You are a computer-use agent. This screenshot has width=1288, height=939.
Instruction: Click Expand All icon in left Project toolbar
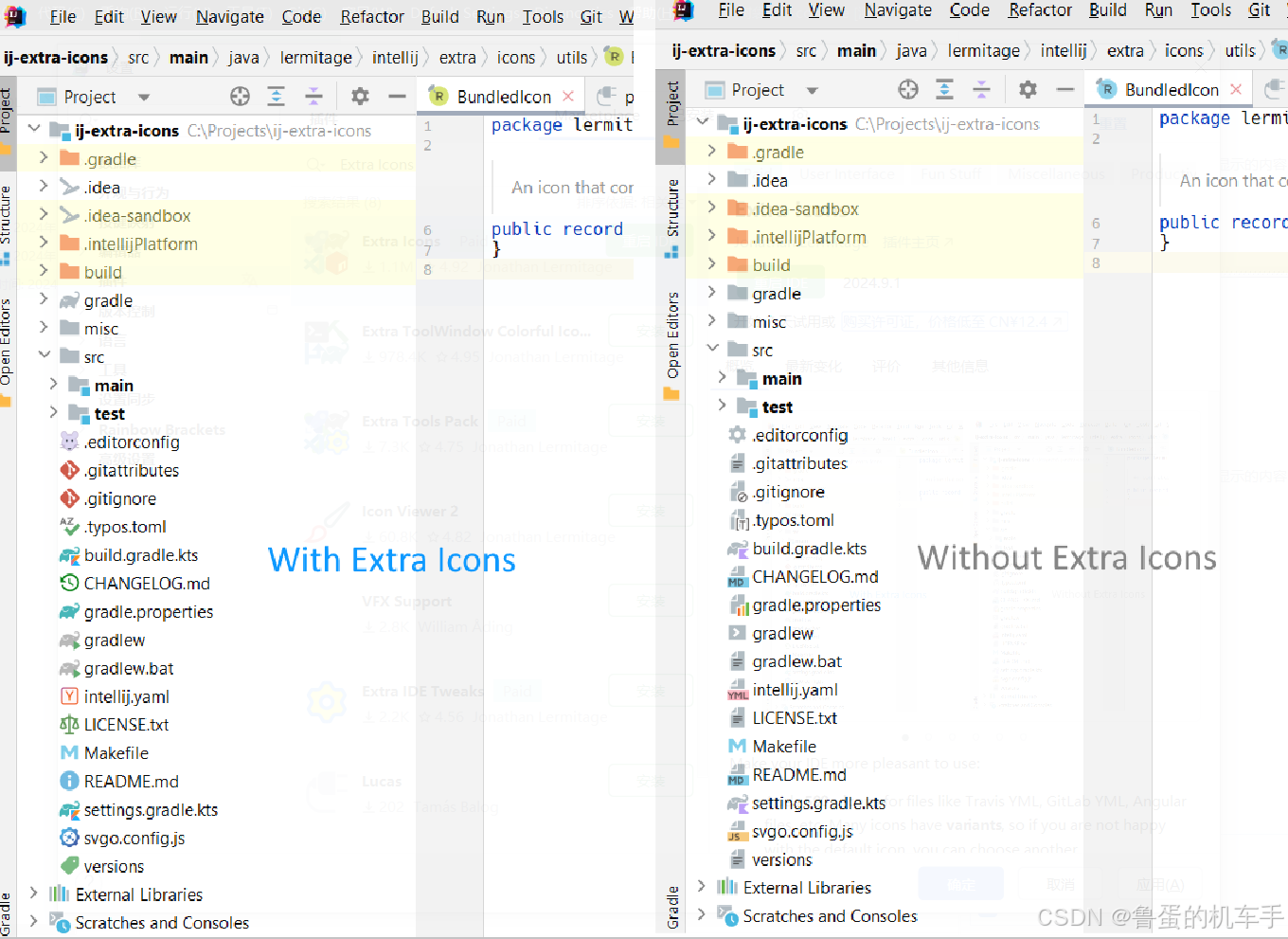tap(276, 96)
